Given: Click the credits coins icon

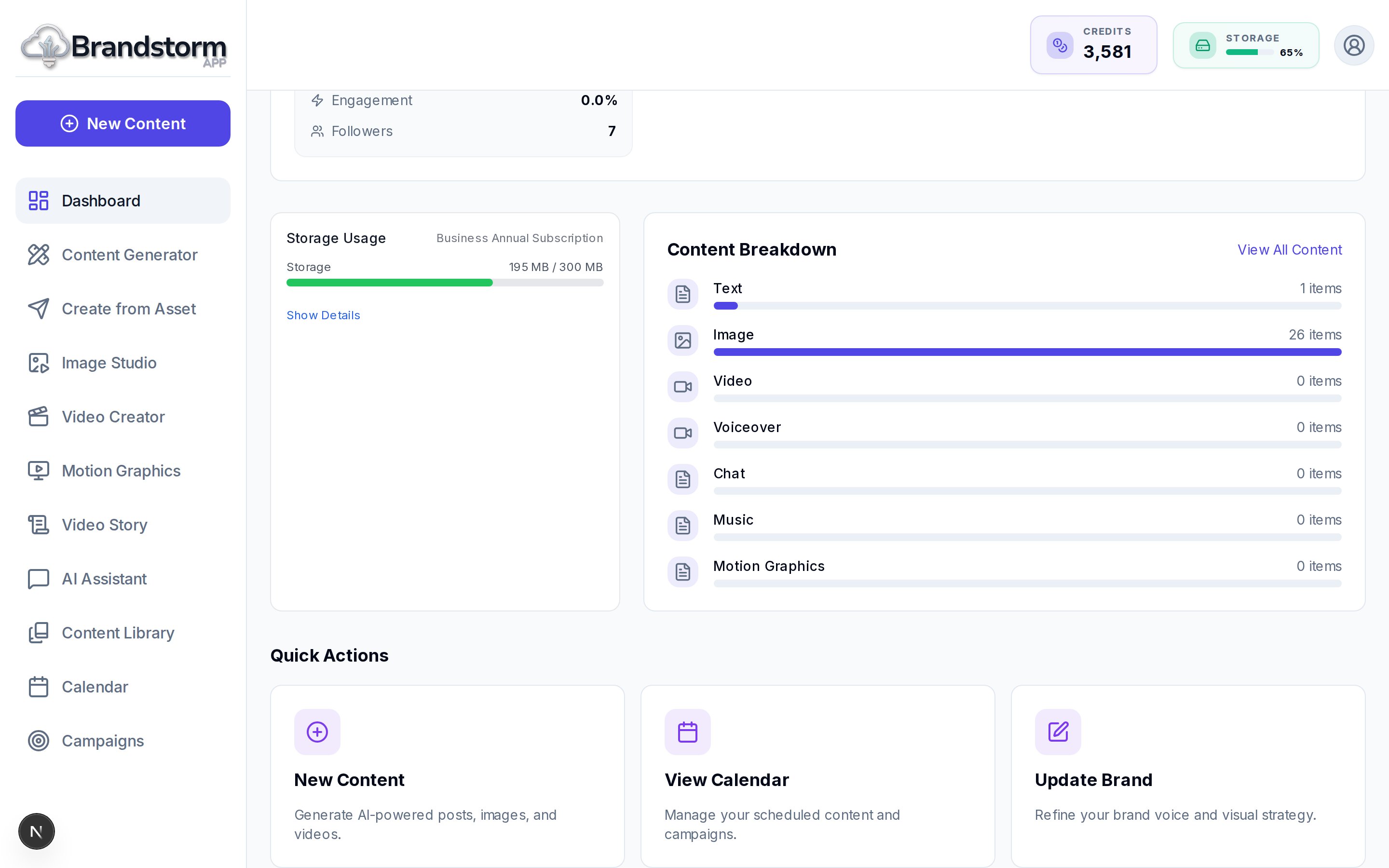Looking at the screenshot, I should pyautogui.click(x=1060, y=45).
